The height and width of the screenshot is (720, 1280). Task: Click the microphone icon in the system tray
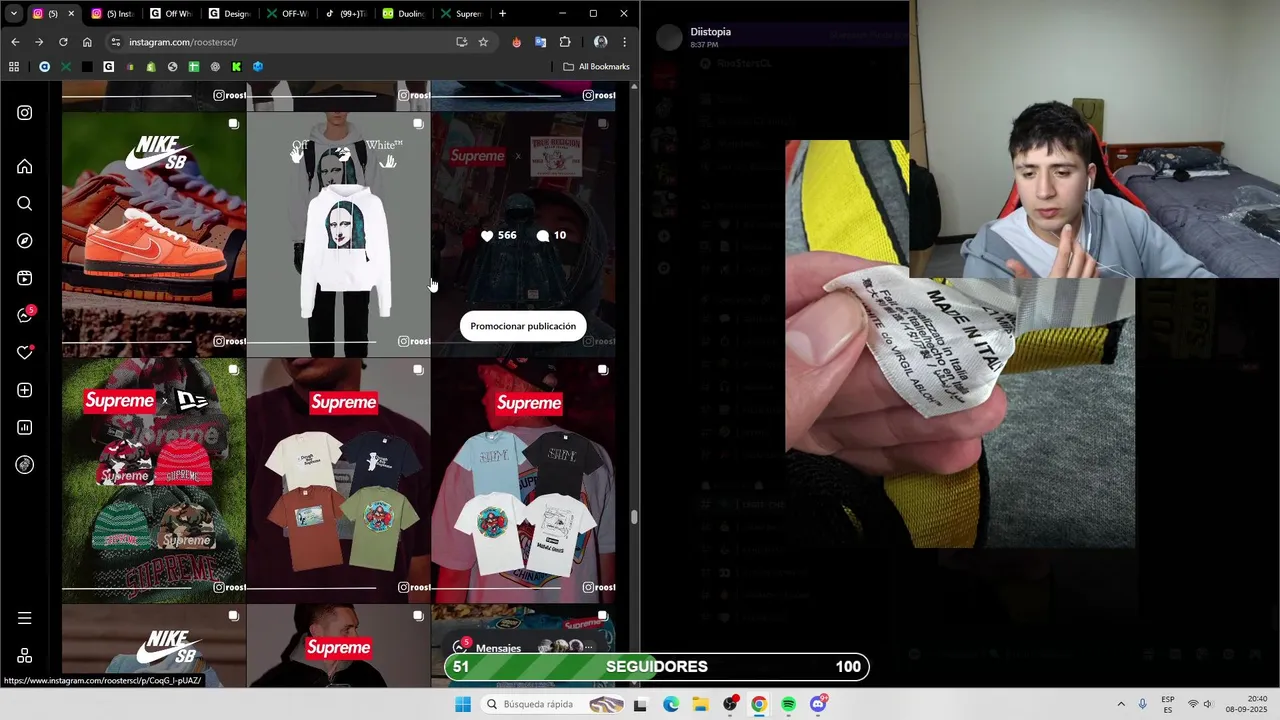tap(1143, 704)
